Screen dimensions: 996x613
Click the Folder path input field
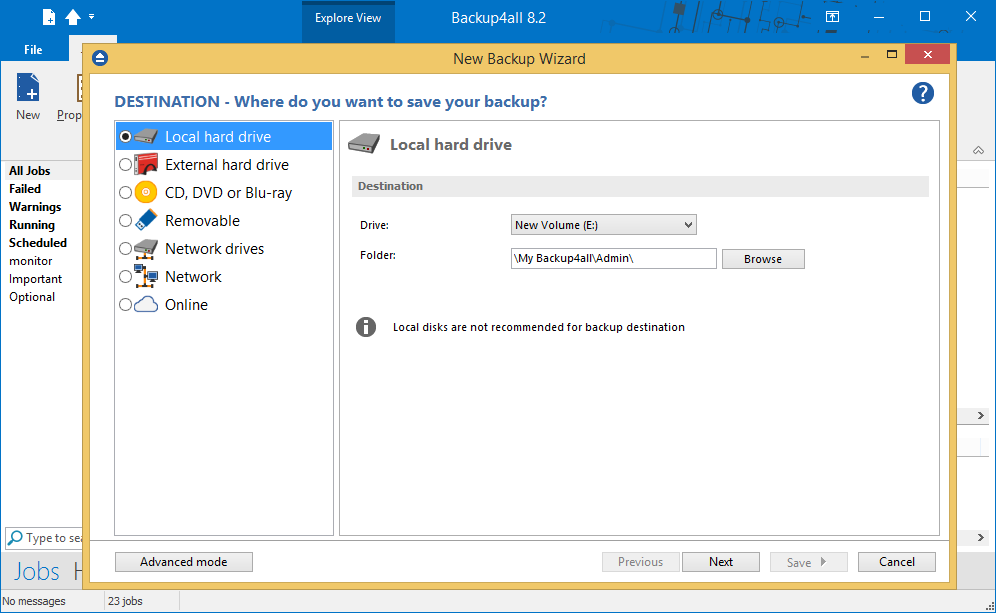[614, 259]
